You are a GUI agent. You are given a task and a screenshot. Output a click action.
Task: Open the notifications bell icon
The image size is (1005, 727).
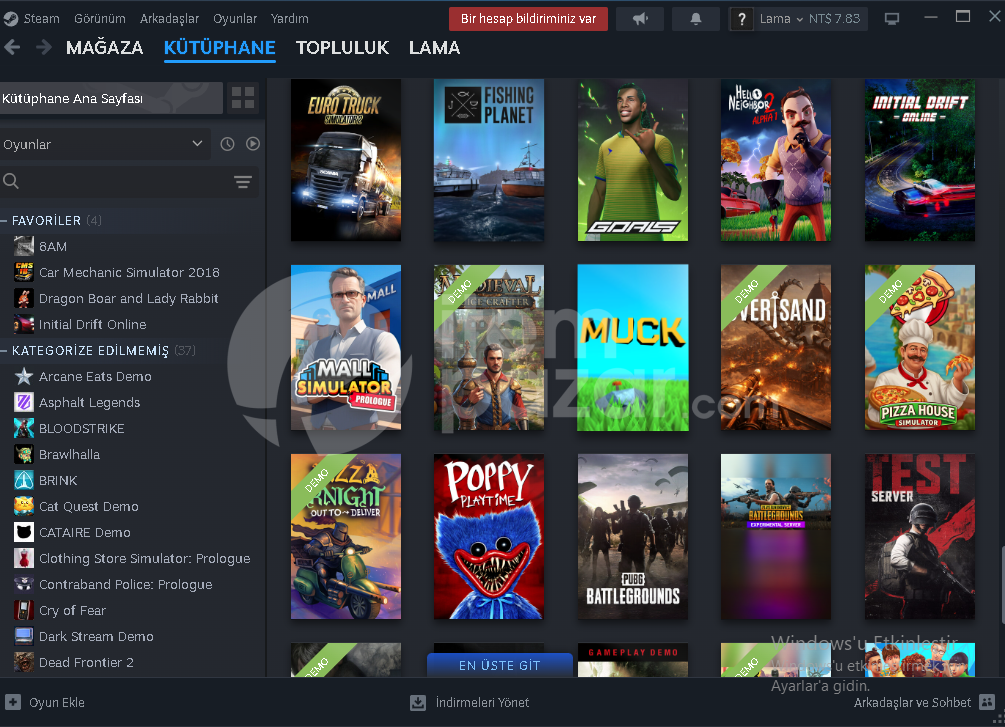695,19
